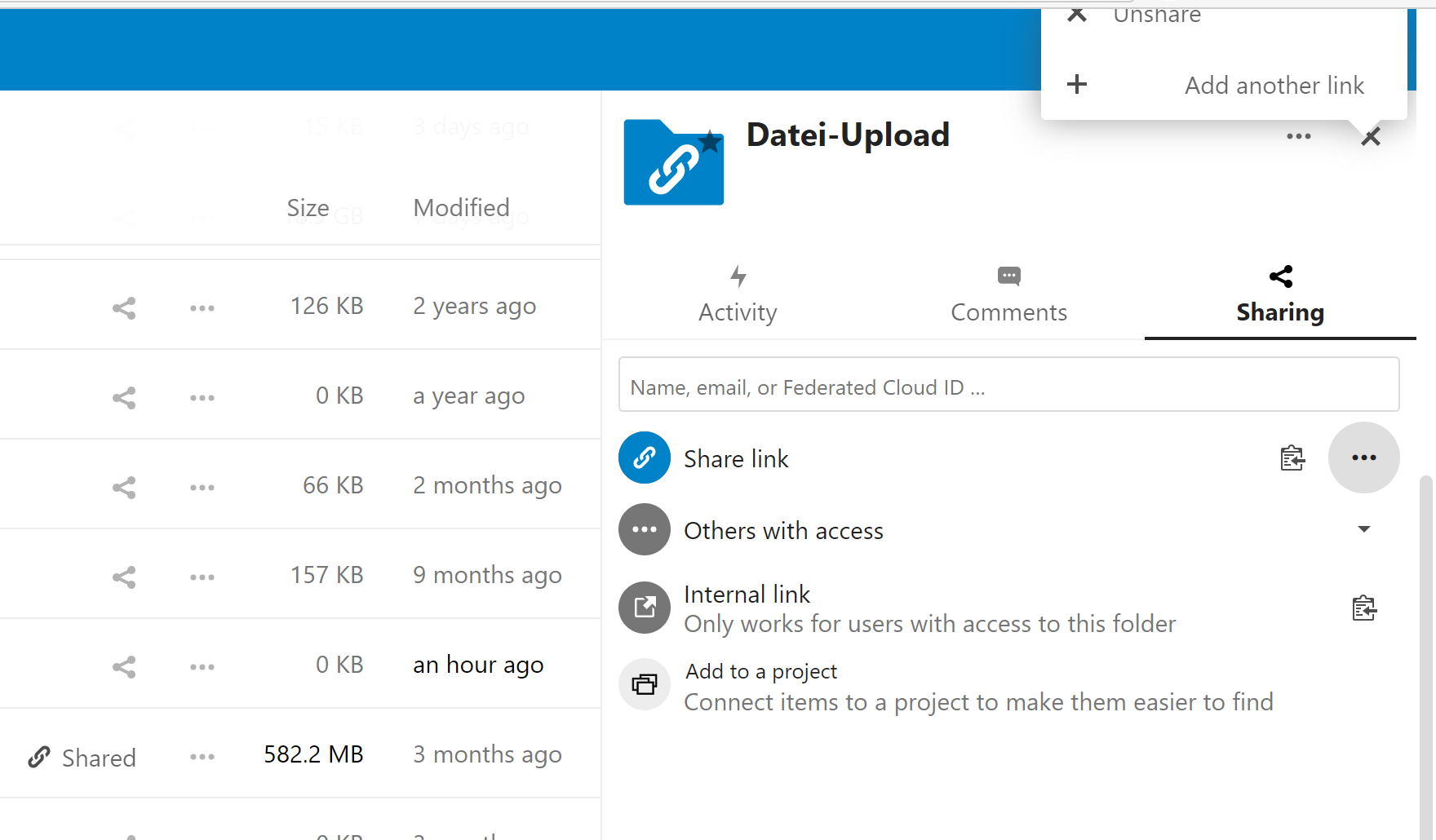Click the Shared link status in 582.2 MB row
Screen dimensions: 1436x840
[x=82, y=758]
